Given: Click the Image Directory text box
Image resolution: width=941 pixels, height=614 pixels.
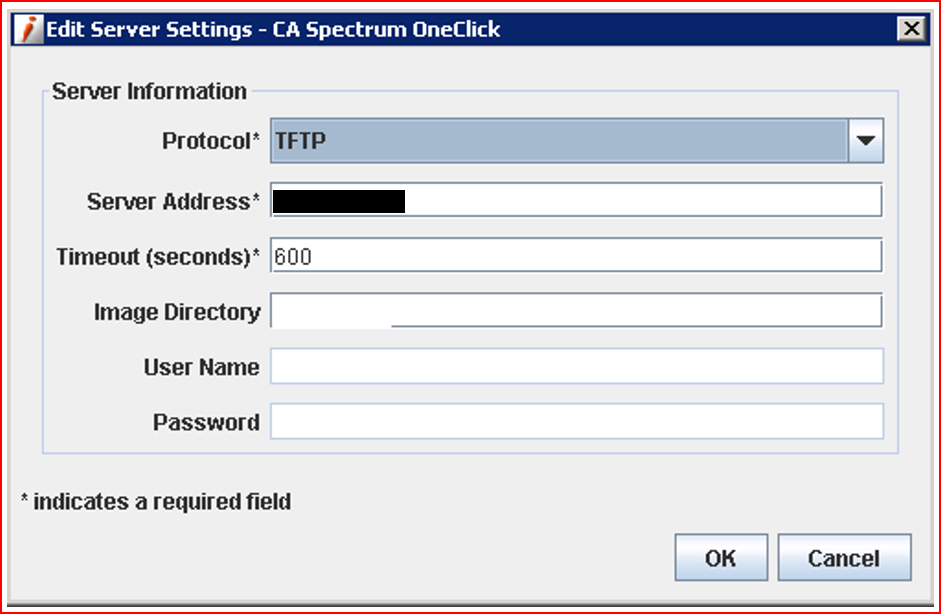Looking at the screenshot, I should (576, 311).
